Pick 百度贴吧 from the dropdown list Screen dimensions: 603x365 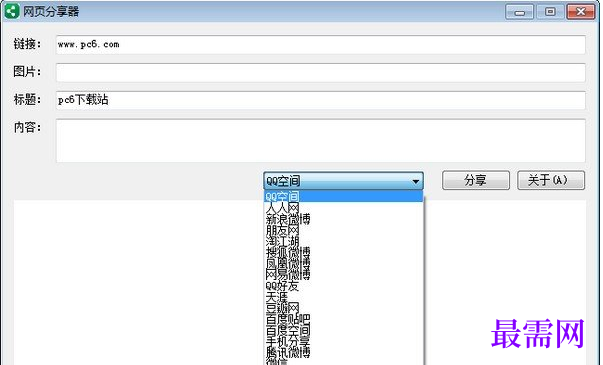(343, 319)
